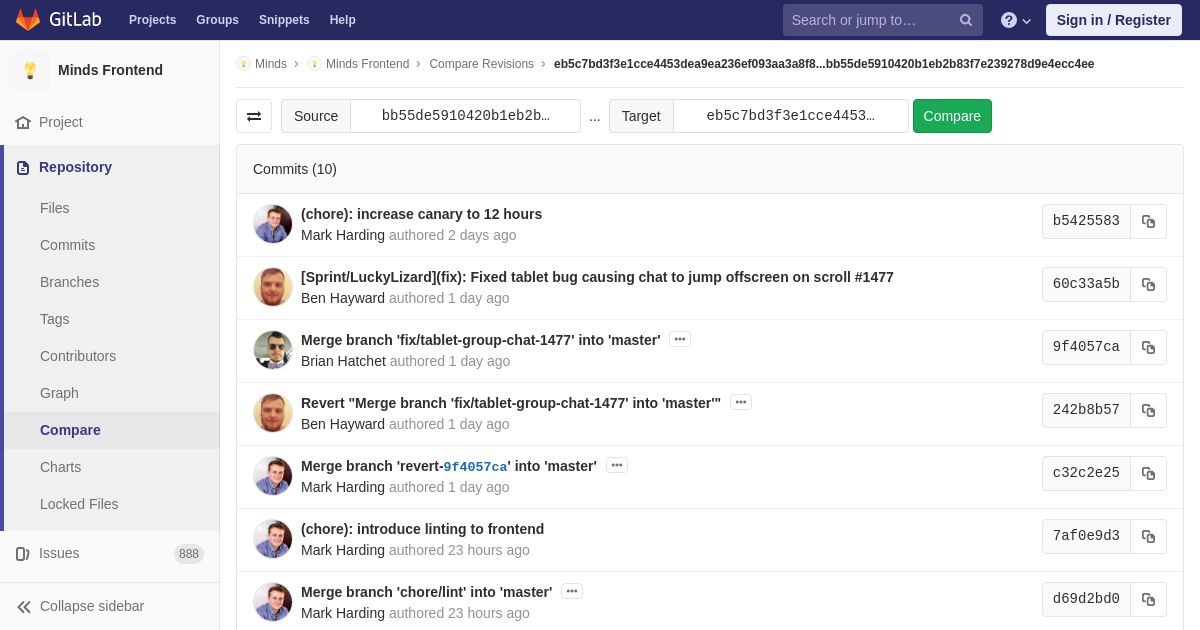Viewport: 1200px width, 630px height.
Task: Click Mark Harding's avatar on revert-9f4057ca merge
Action: click(273, 476)
